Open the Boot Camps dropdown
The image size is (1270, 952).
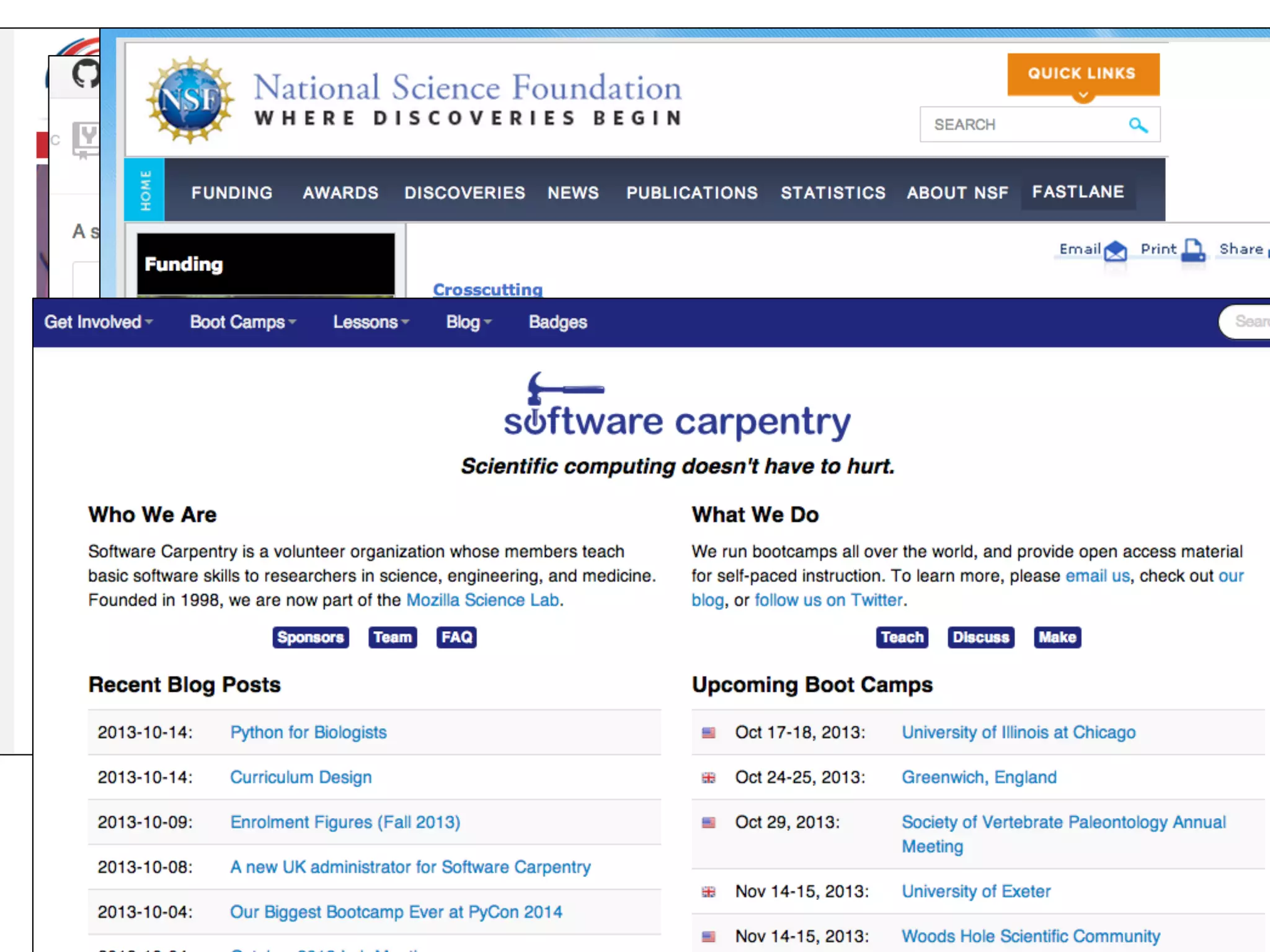coord(242,322)
